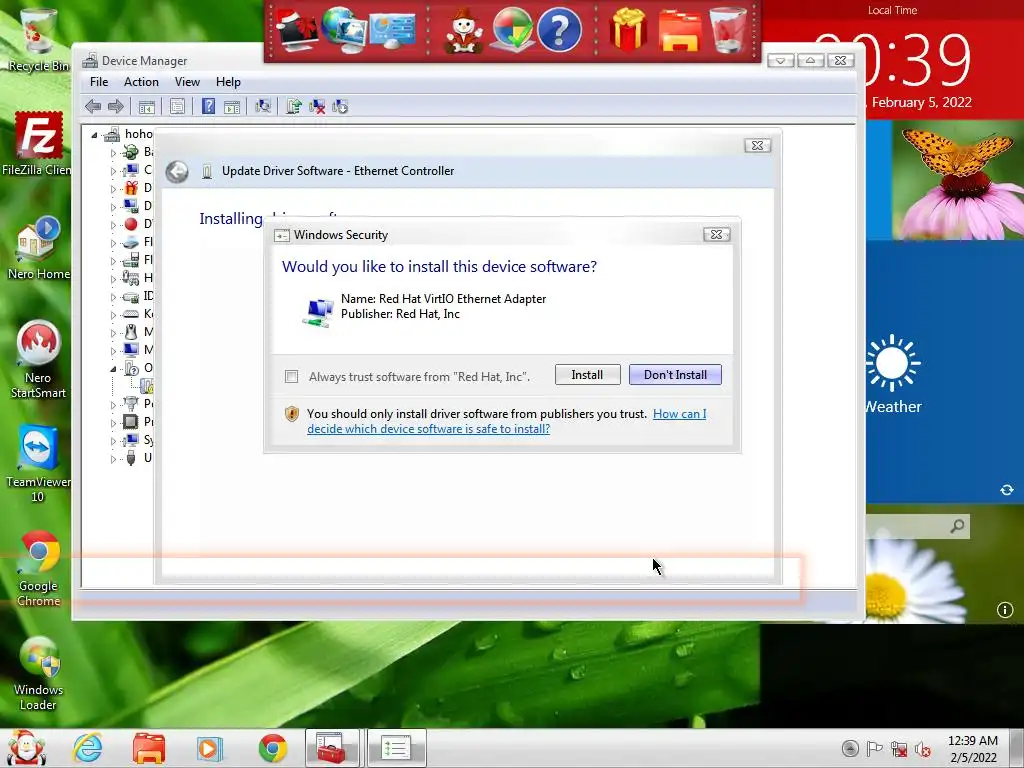Expand the Keyboards tree node
This screenshot has height=768, width=1024.
coord(113,315)
